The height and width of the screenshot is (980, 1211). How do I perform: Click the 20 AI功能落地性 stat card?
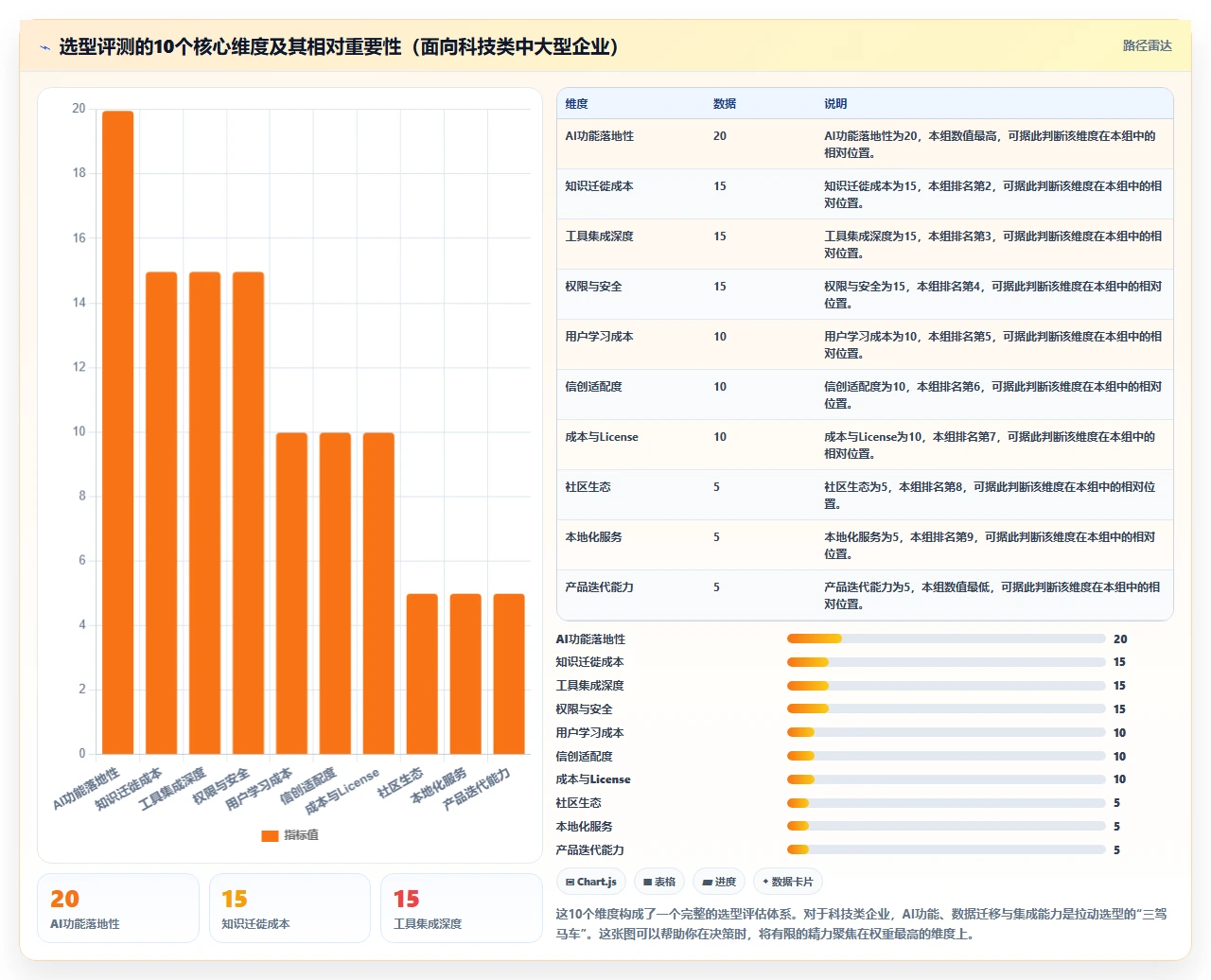coord(118,908)
